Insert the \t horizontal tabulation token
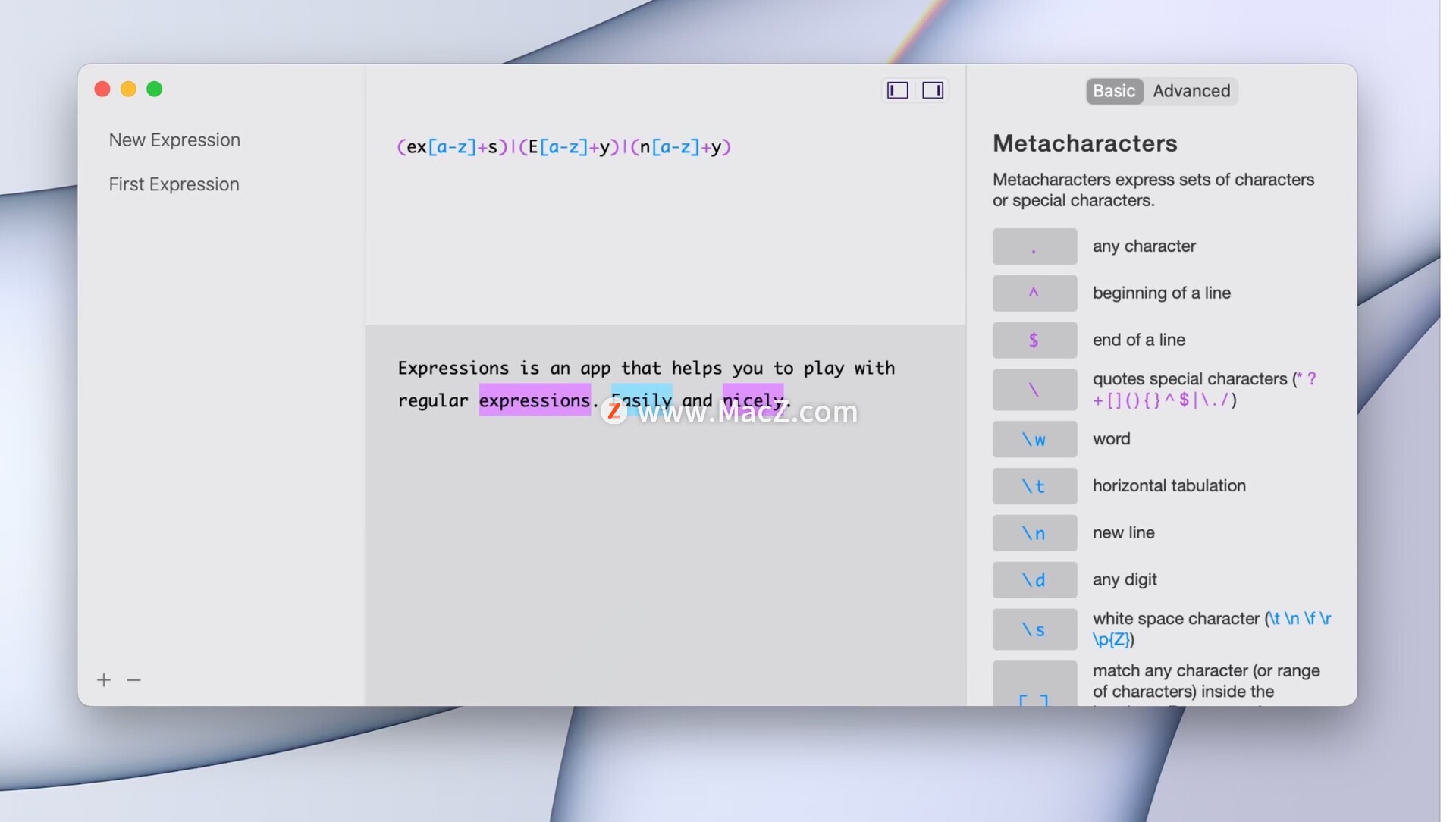The width and height of the screenshot is (1456, 822). (1034, 486)
